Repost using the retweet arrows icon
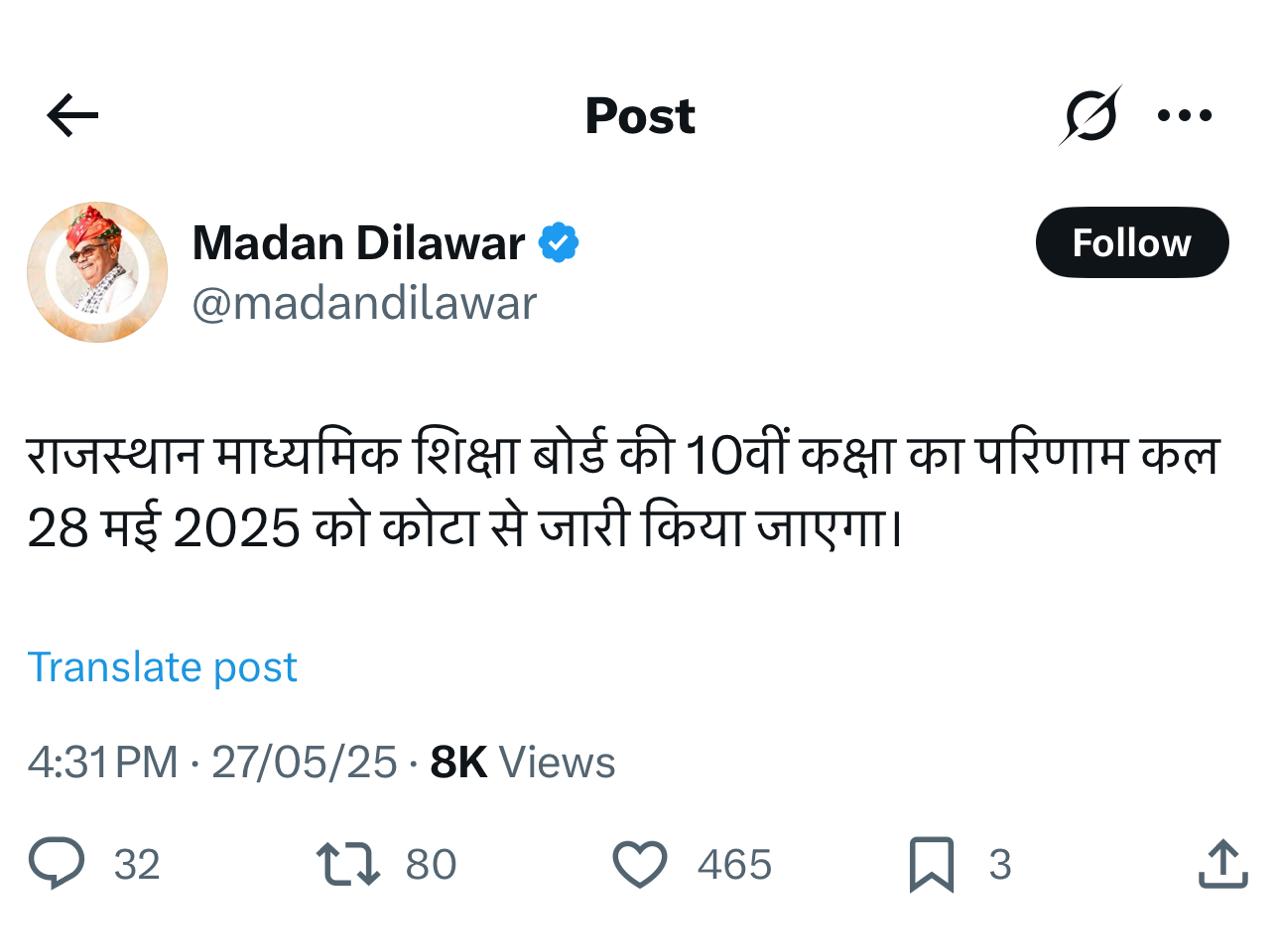 (x=347, y=864)
